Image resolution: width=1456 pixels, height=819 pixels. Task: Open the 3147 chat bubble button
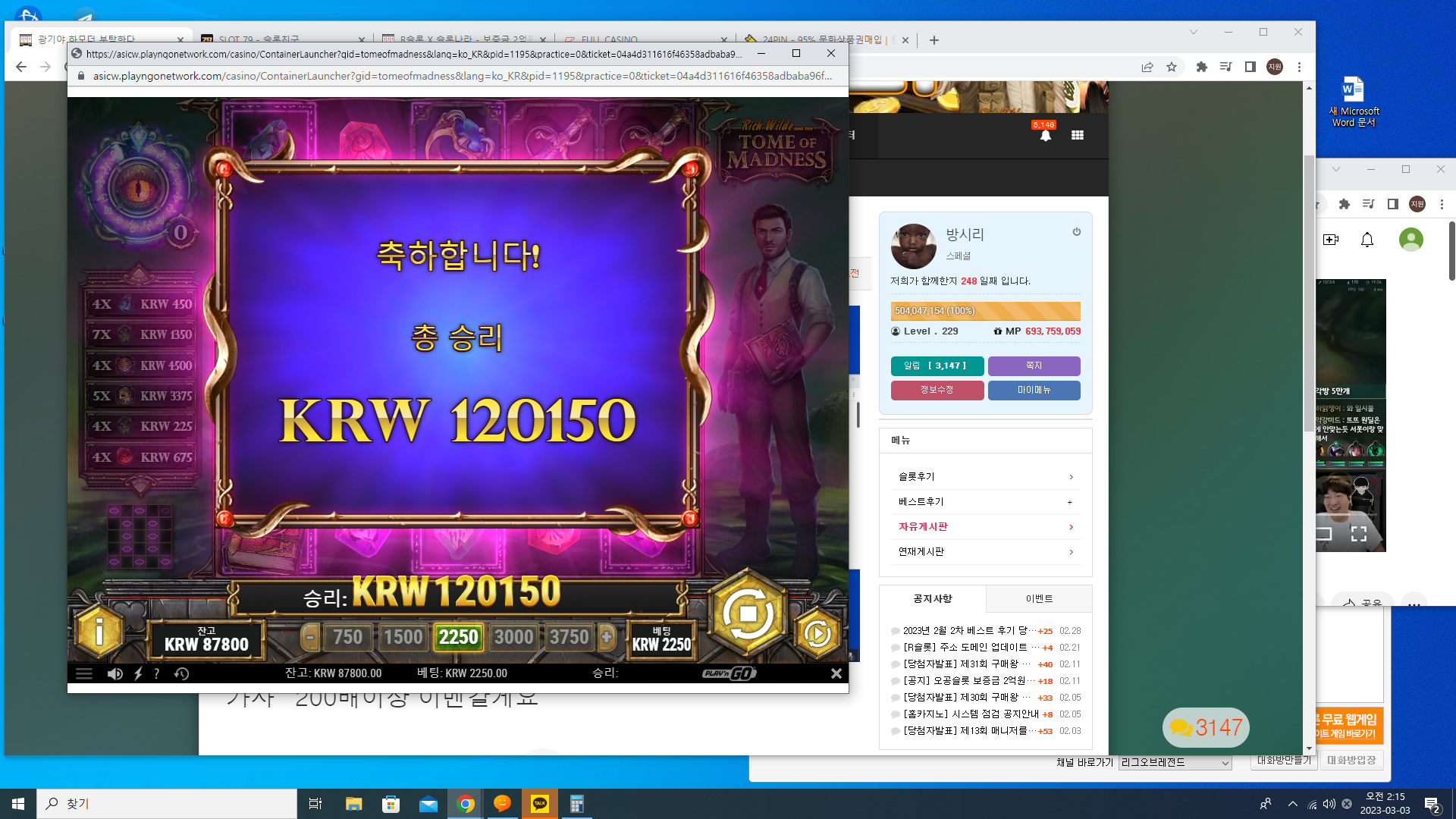[1206, 727]
